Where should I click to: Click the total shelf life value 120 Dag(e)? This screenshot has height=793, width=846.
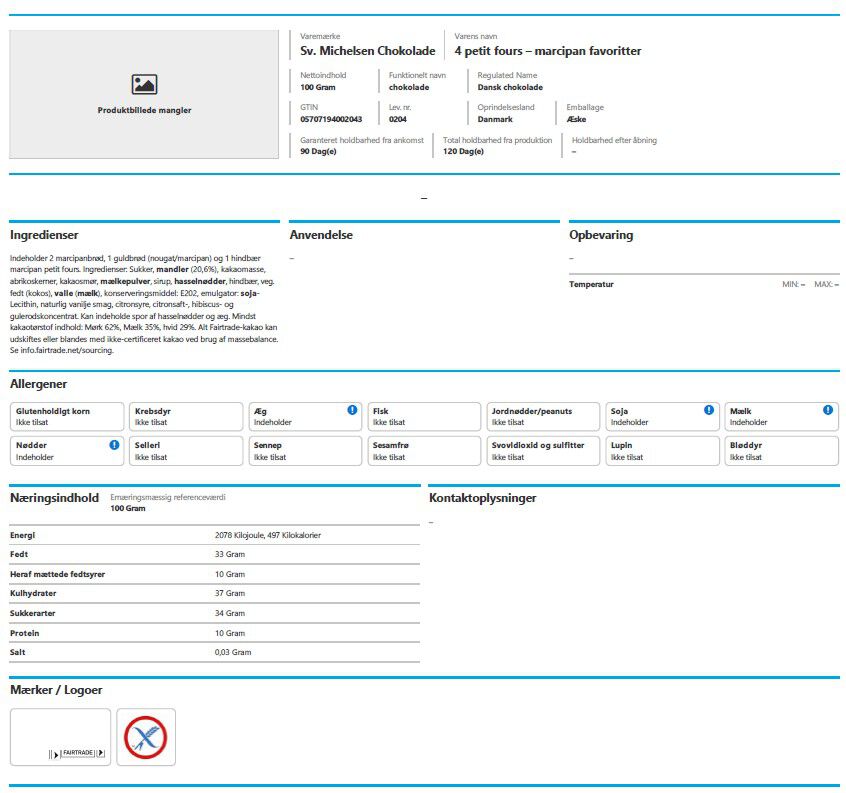point(463,152)
